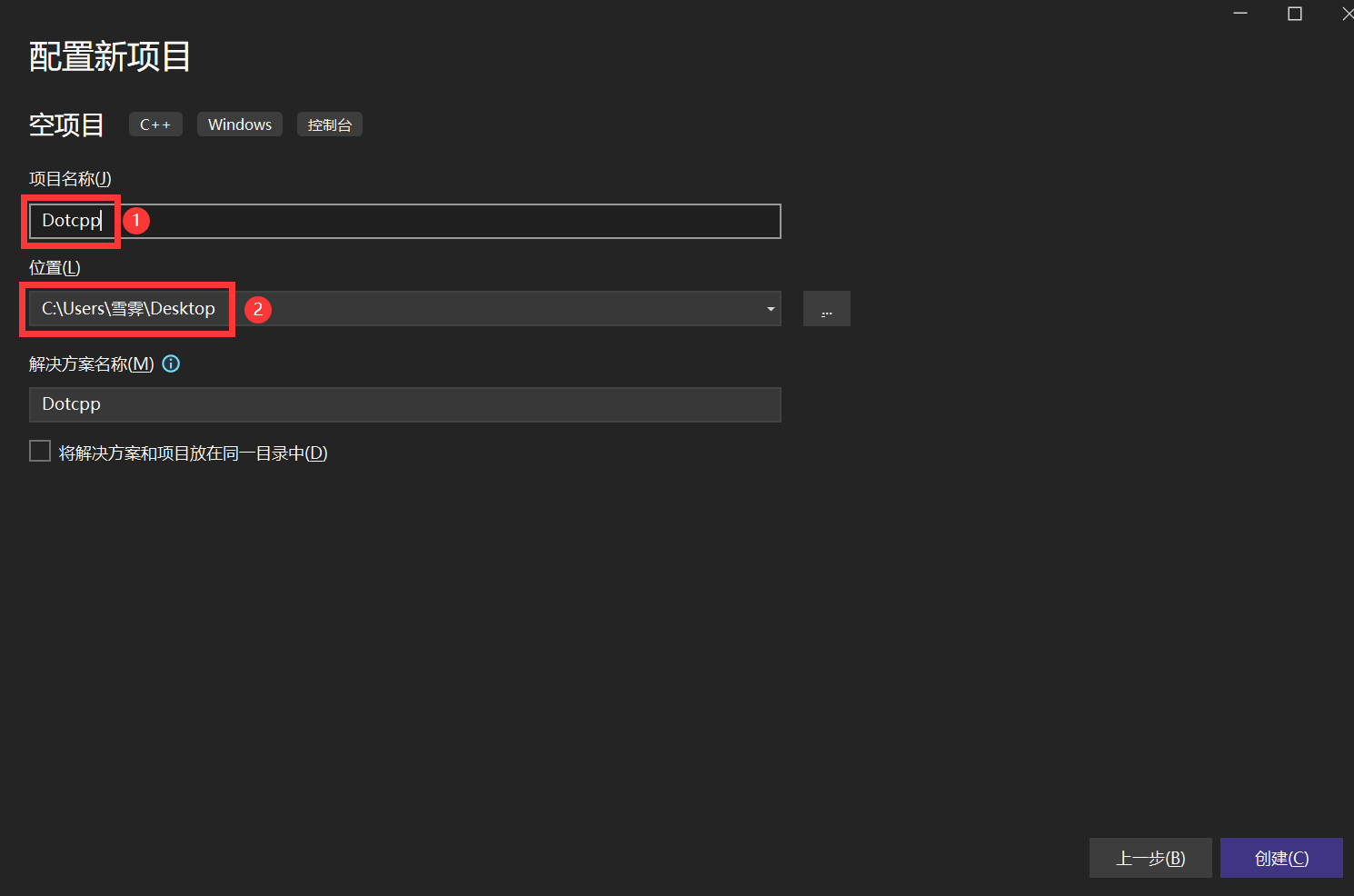
Task: Go back with 上一步(B) button
Action: click(x=1150, y=858)
